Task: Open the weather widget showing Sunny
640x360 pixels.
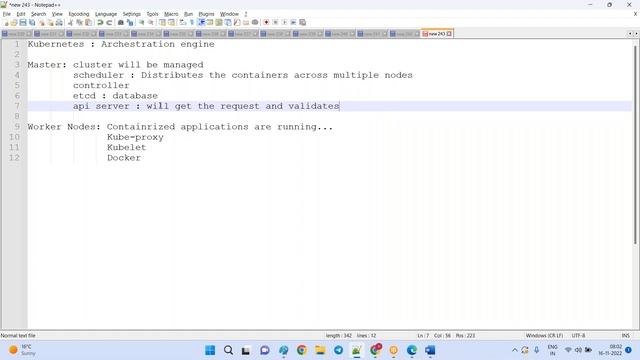Action: [x=22, y=350]
